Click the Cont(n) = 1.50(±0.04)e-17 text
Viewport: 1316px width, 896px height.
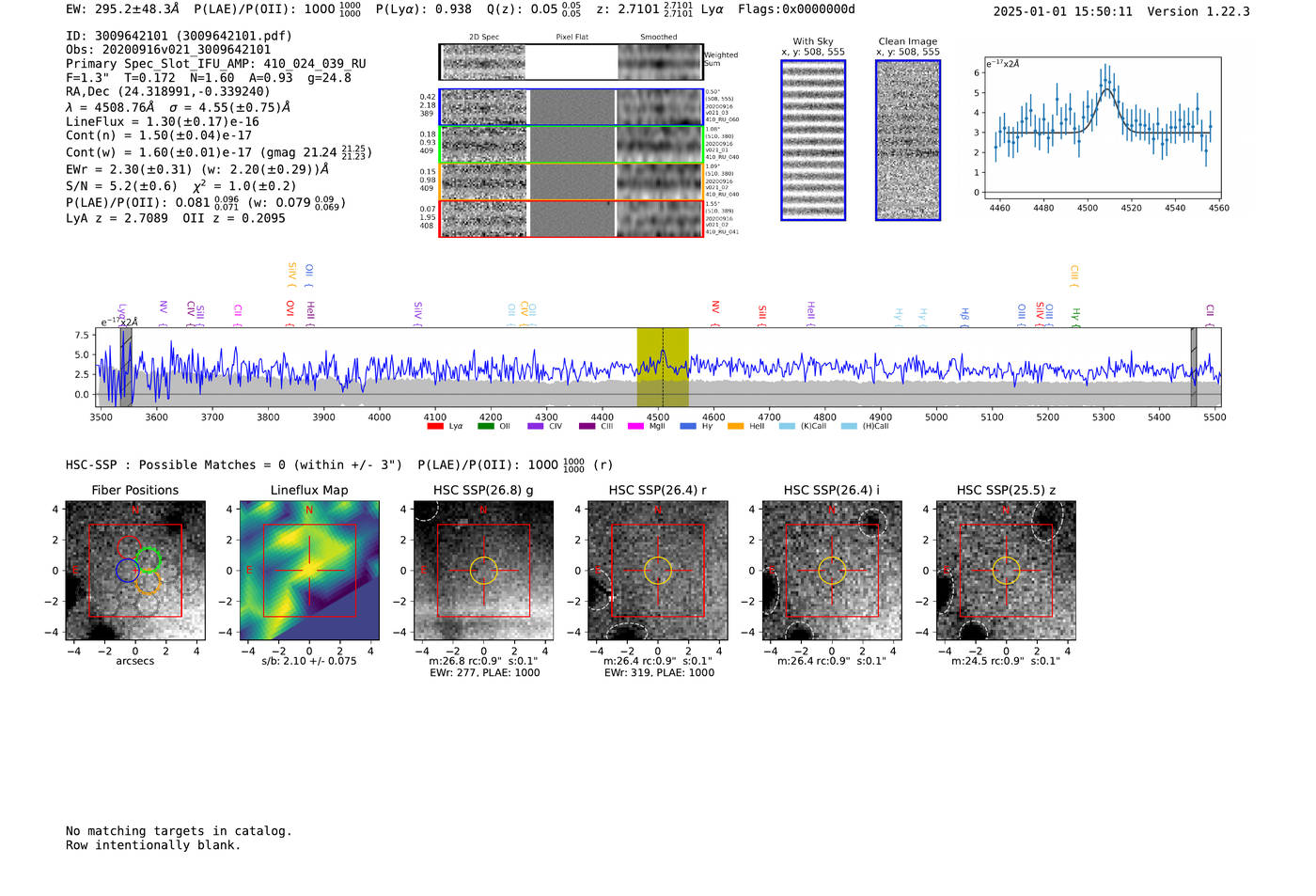click(159, 135)
